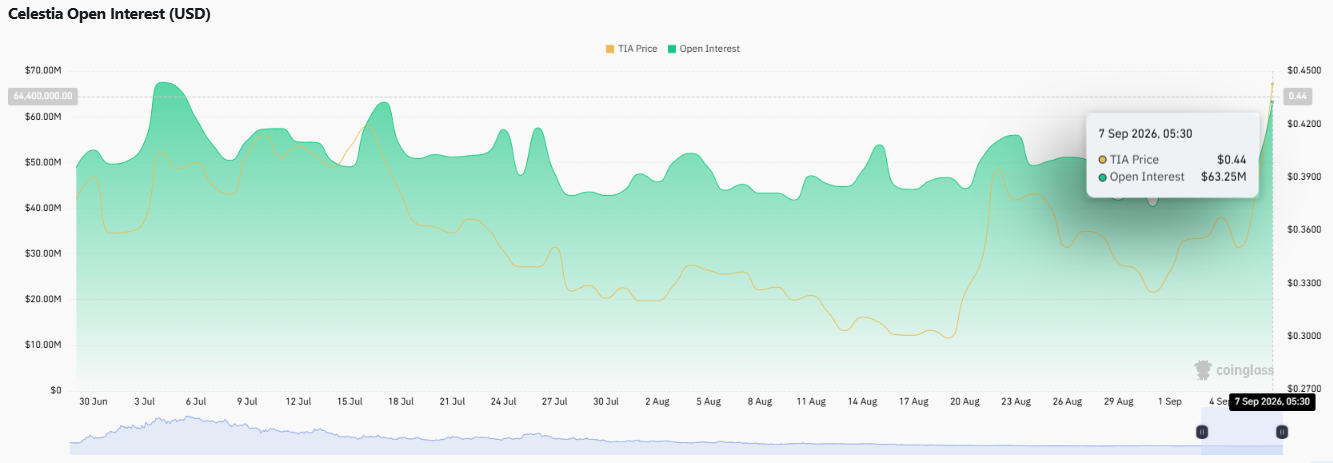The image size is (1333, 463).
Task: Click the $50.00M y-axis label
Action: coord(44,162)
